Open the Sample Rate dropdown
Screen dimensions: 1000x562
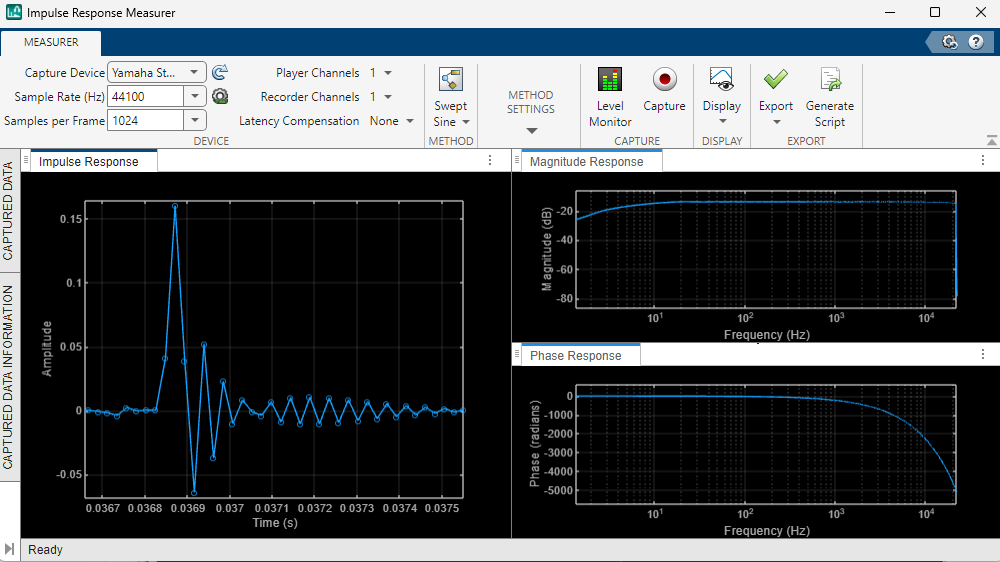pyautogui.click(x=195, y=97)
